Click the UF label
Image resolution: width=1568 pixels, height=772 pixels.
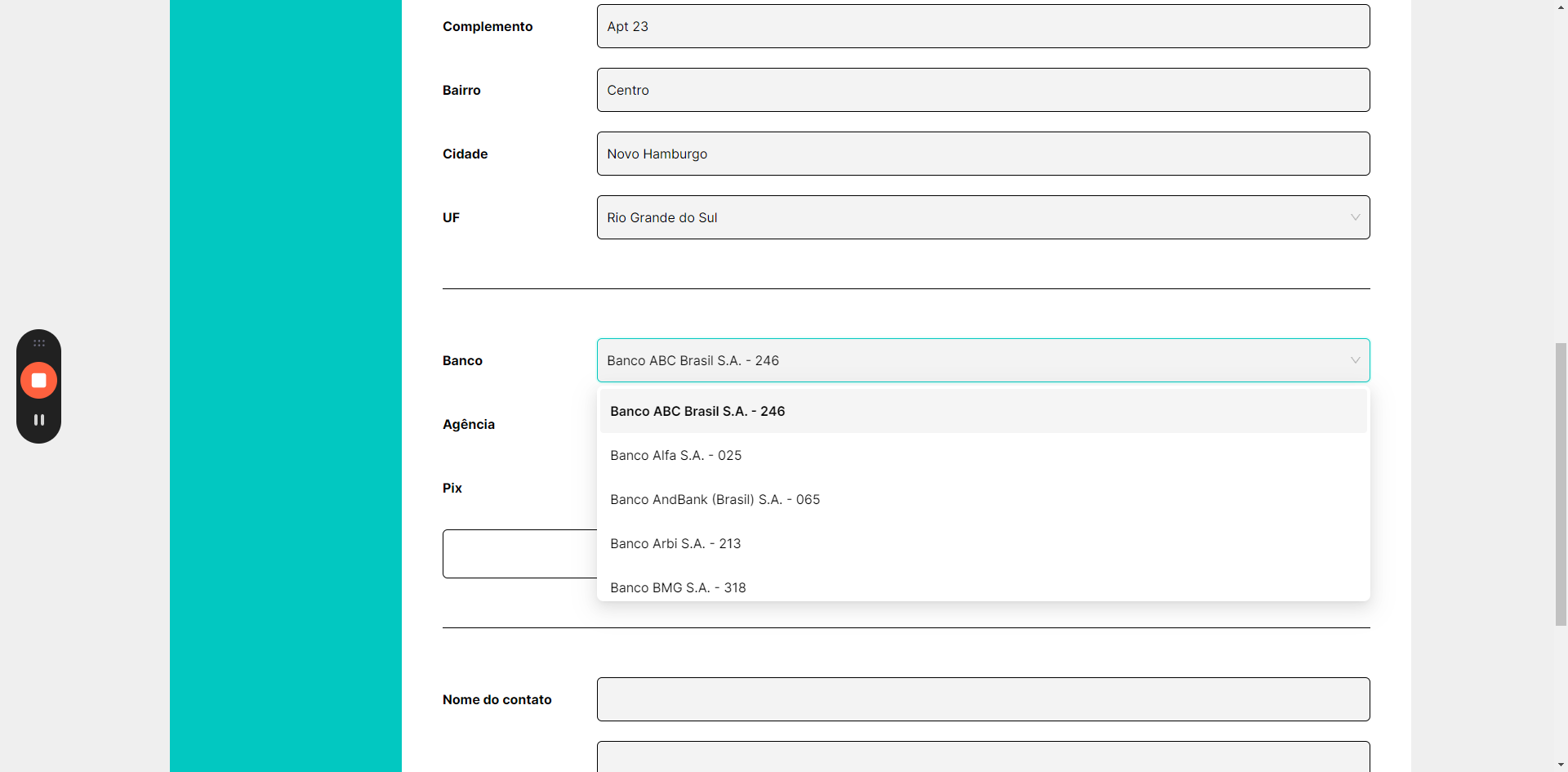pyautogui.click(x=451, y=217)
